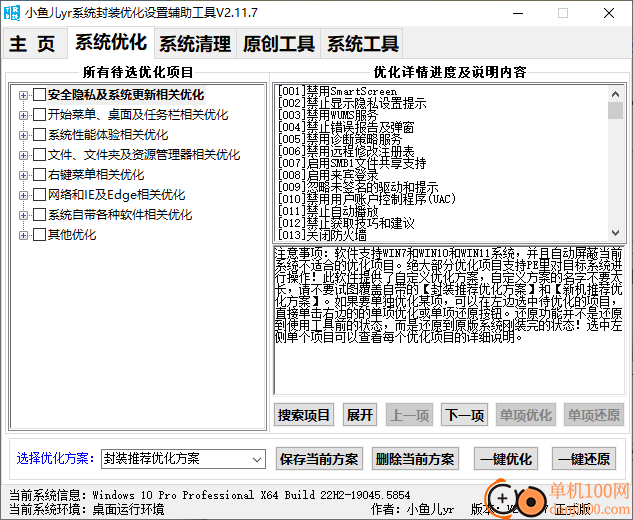Save scheme with 保存当前方案

click(319, 459)
